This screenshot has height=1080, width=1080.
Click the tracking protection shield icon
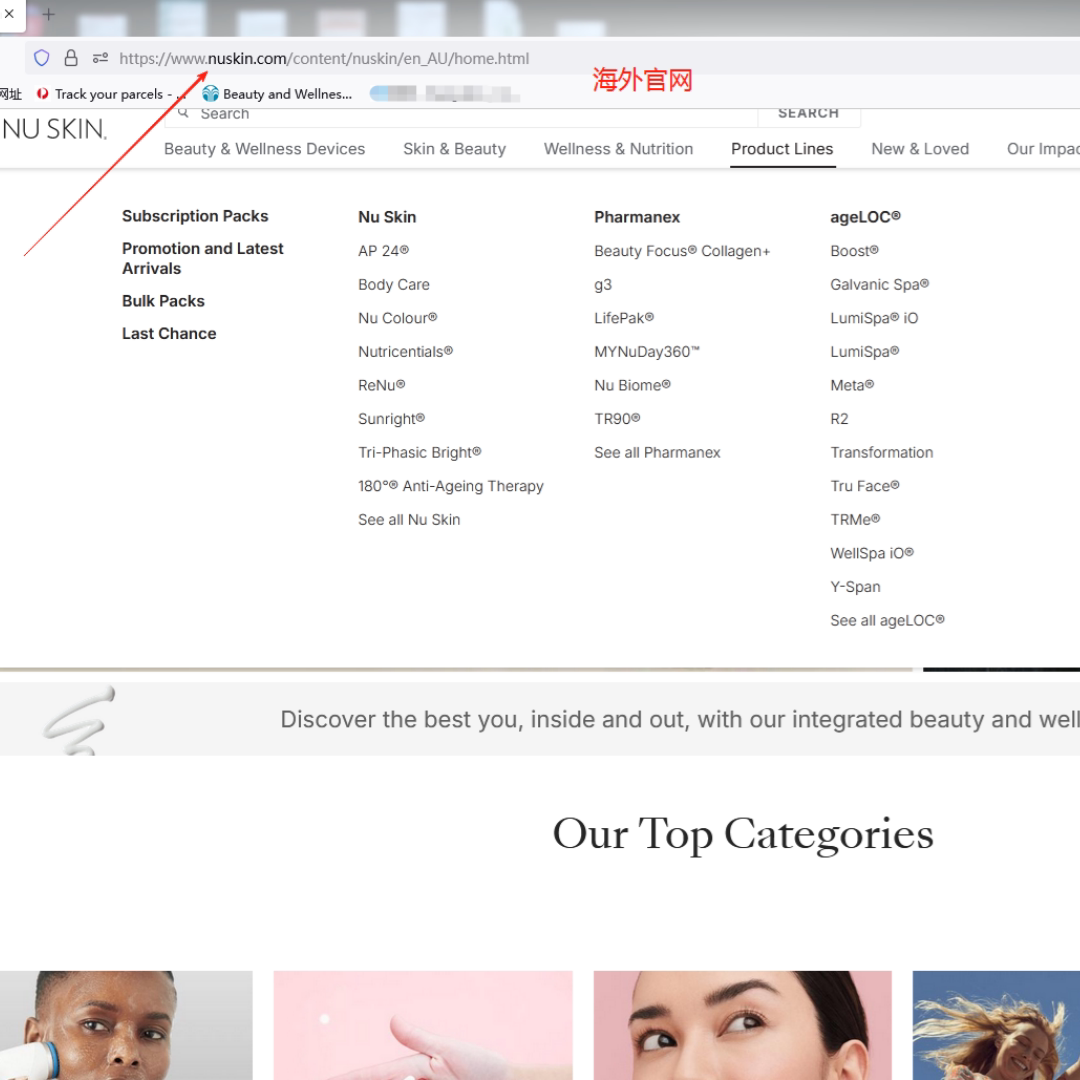coord(41,58)
